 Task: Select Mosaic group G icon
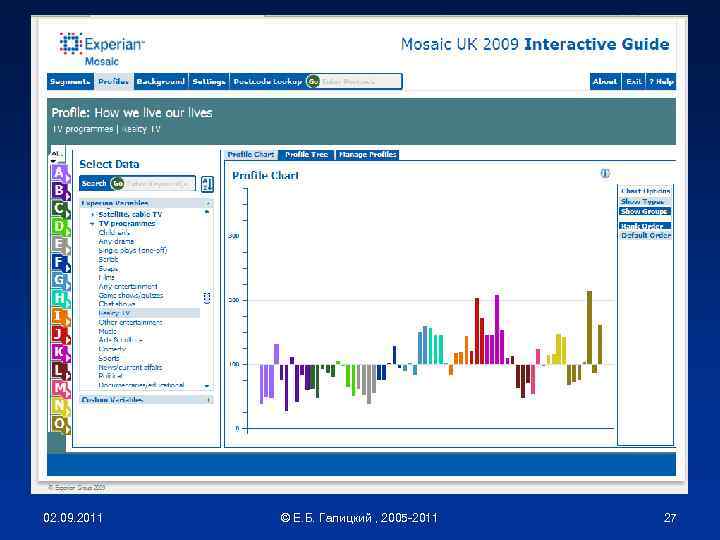[60, 280]
